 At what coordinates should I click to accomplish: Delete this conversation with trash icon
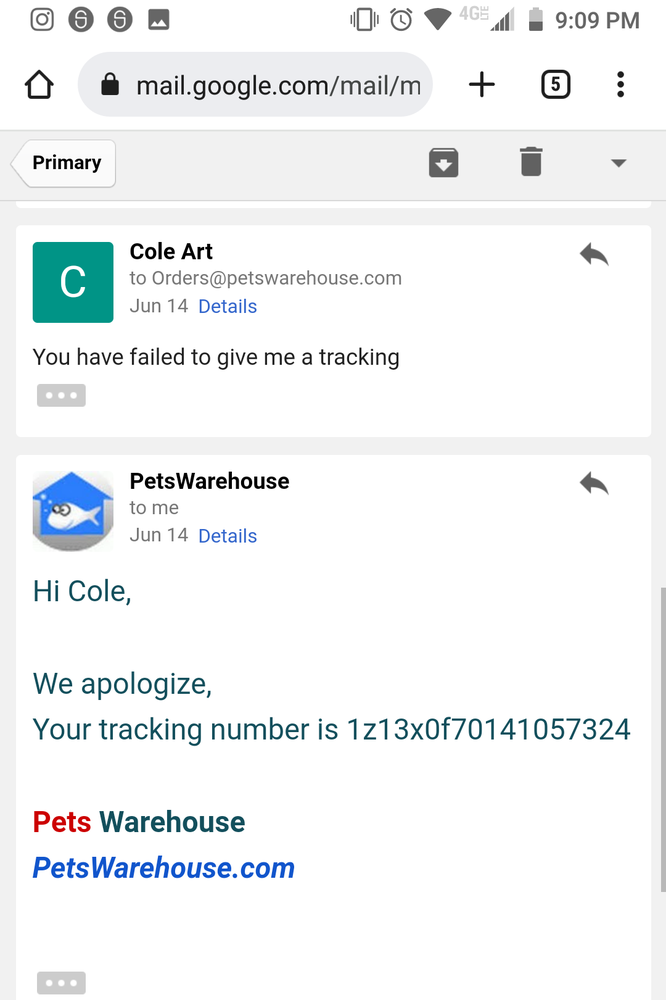(x=531, y=161)
